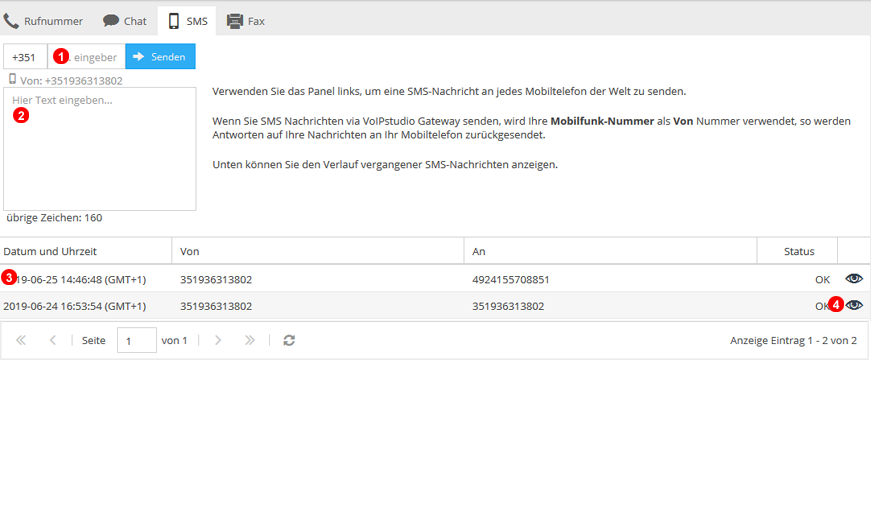Click 'von 1' page count text
871x516 pixels.
[174, 340]
